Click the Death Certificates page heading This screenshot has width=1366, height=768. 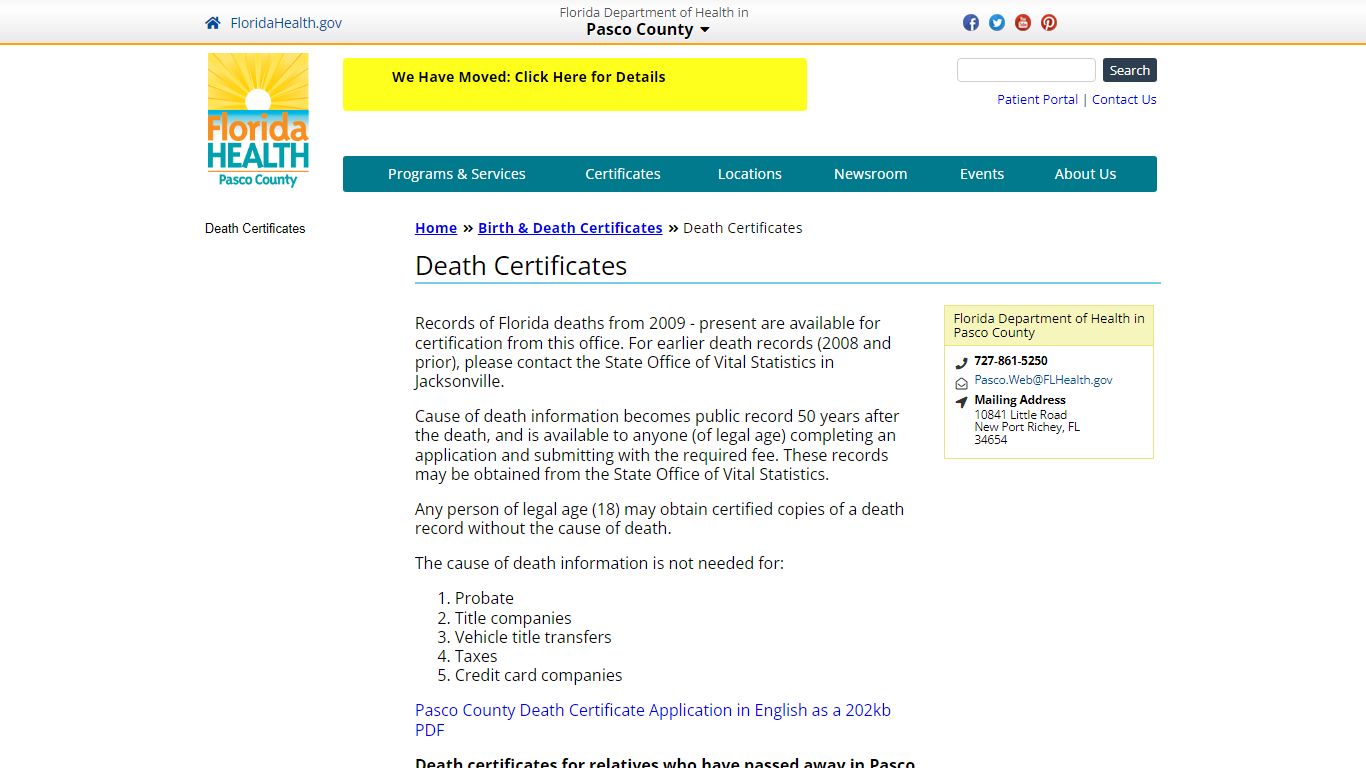521,266
